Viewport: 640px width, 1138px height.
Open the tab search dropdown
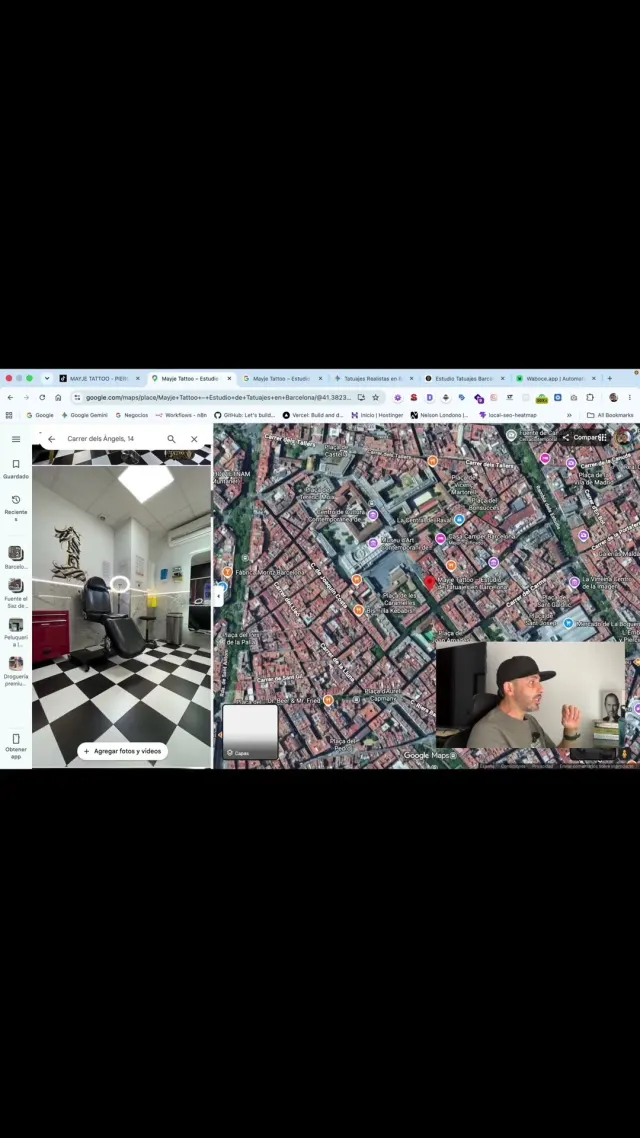tap(46, 378)
